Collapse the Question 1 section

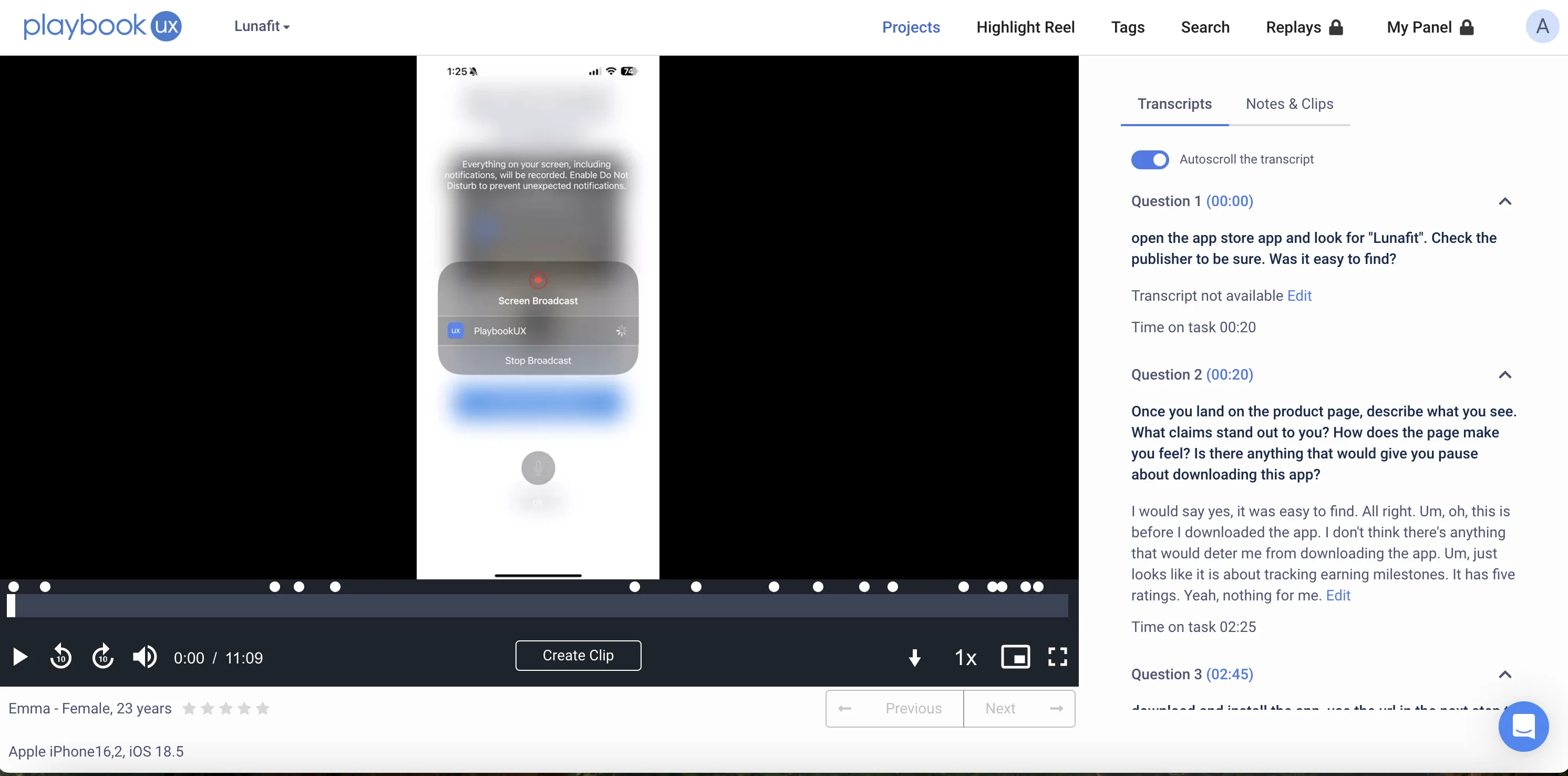1505,201
